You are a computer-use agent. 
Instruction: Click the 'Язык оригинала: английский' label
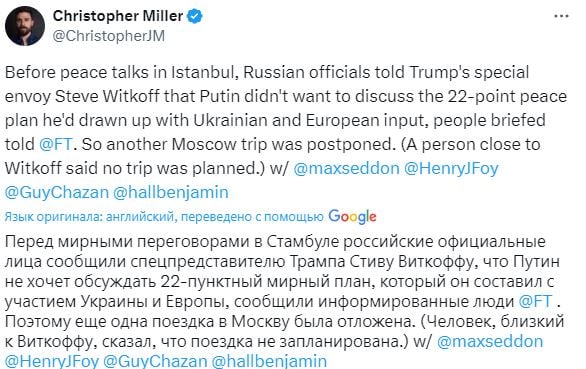click(x=89, y=216)
